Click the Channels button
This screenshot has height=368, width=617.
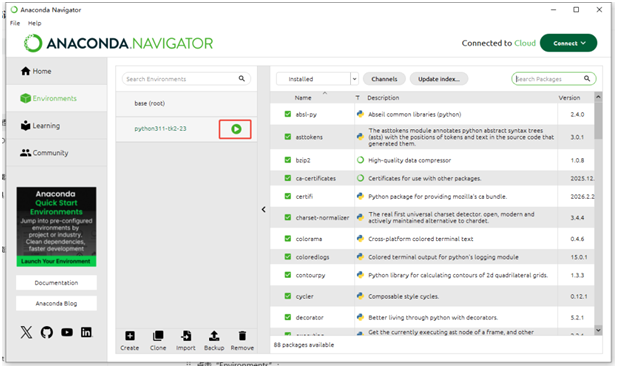point(384,79)
